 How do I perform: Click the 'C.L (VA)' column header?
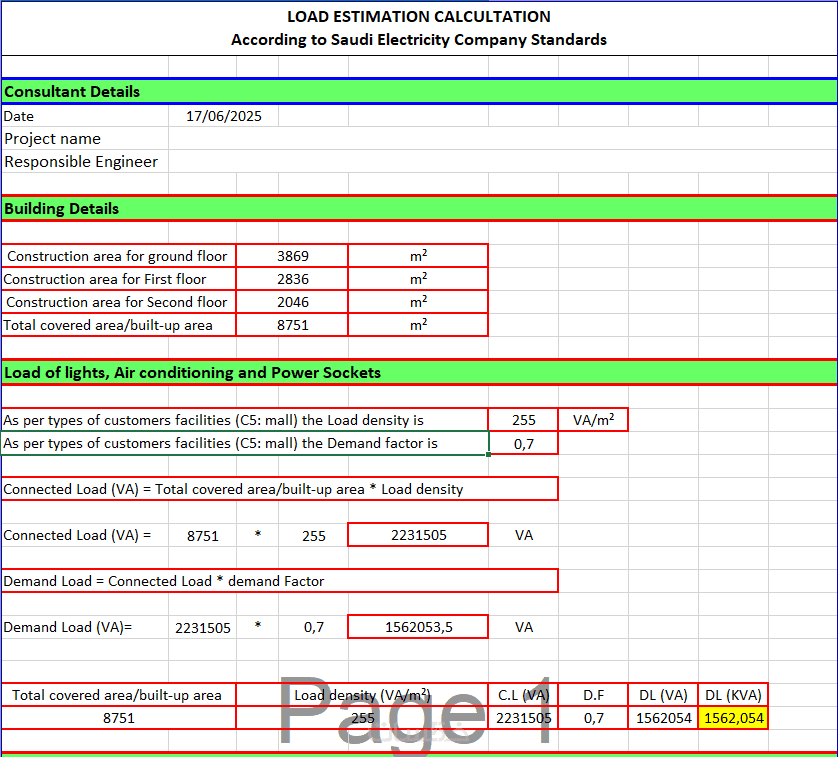tap(523, 695)
